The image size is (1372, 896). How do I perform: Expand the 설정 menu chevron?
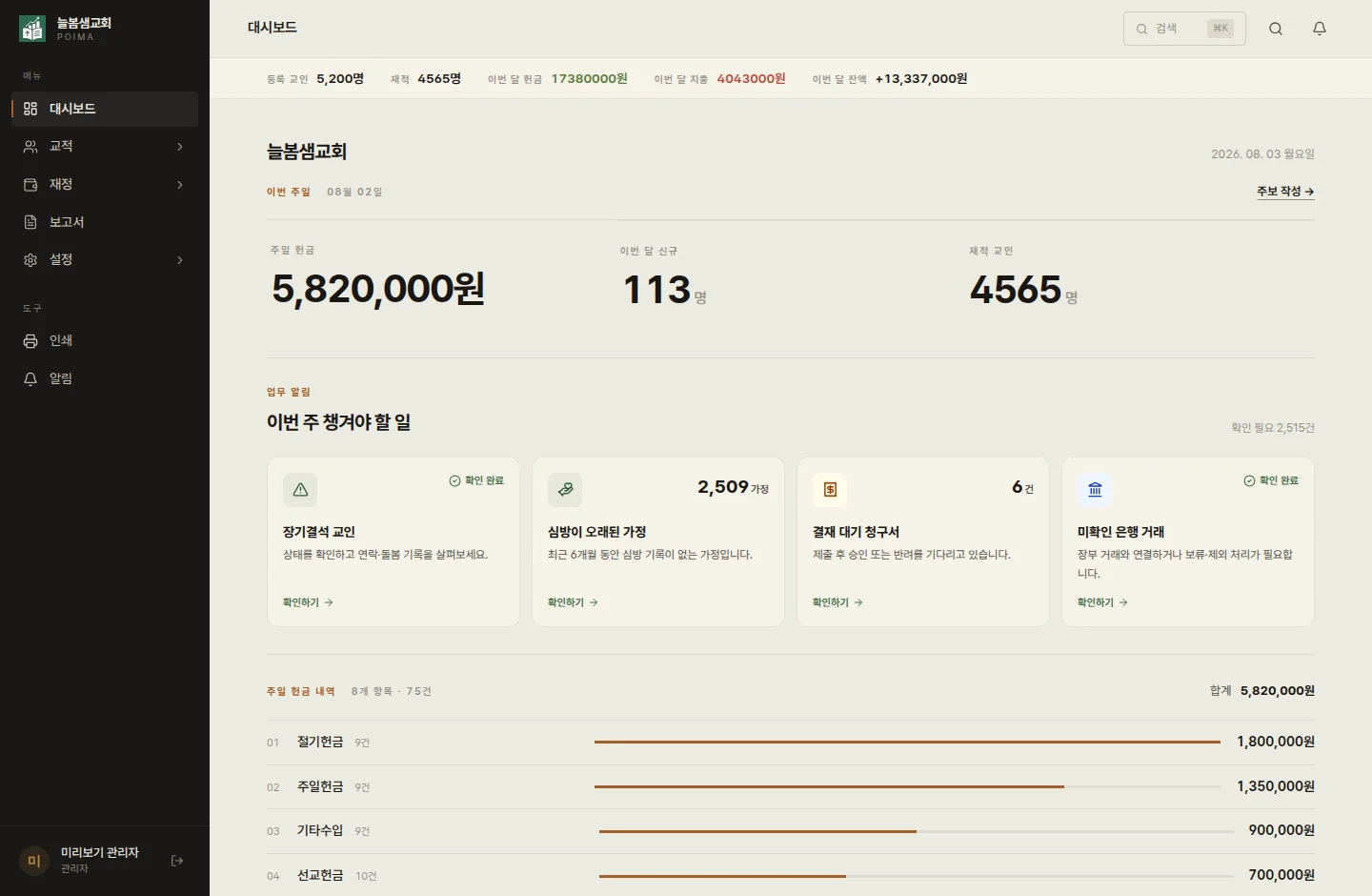(180, 260)
